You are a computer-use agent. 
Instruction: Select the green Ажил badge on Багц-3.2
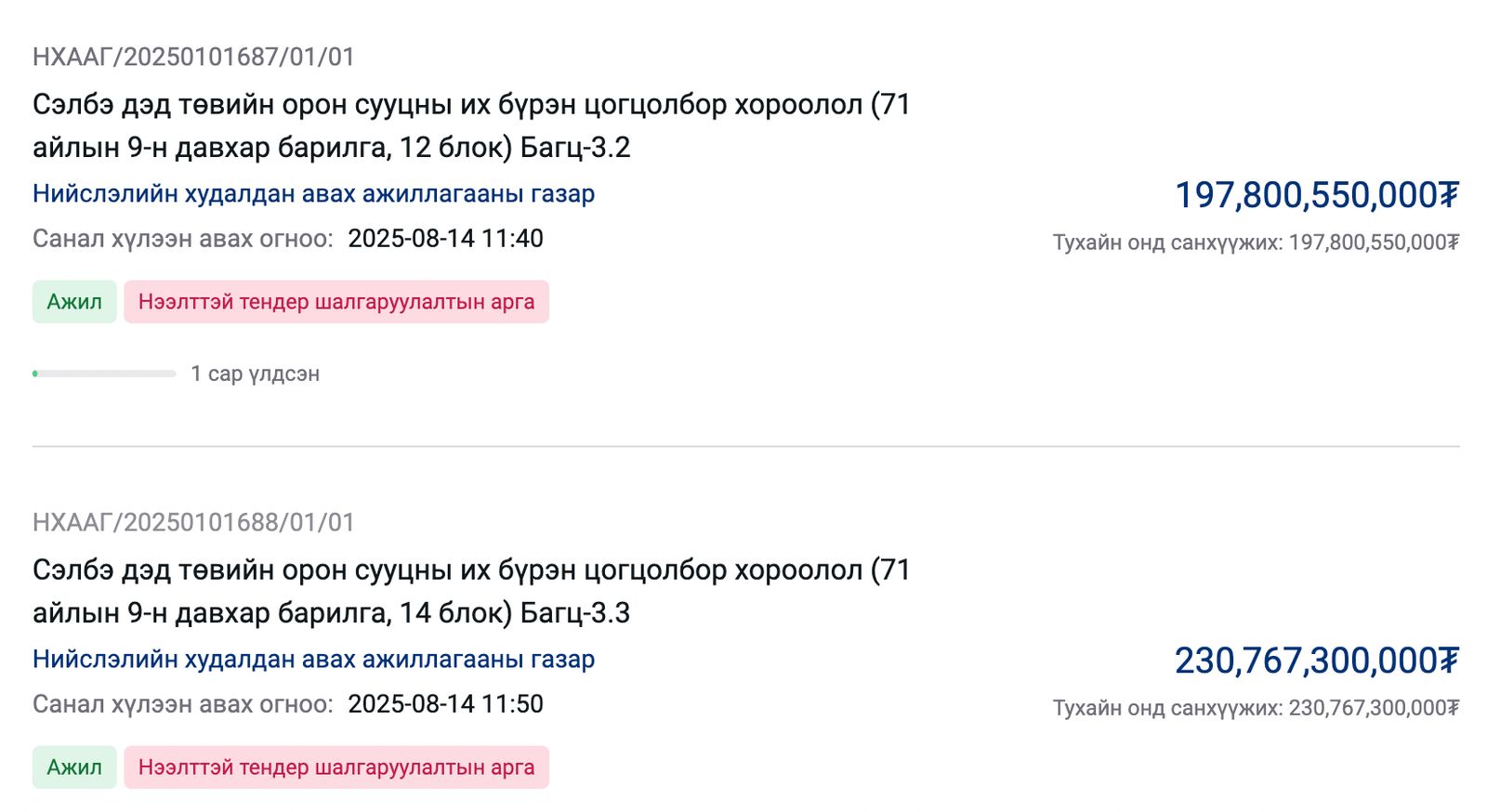tap(73, 301)
